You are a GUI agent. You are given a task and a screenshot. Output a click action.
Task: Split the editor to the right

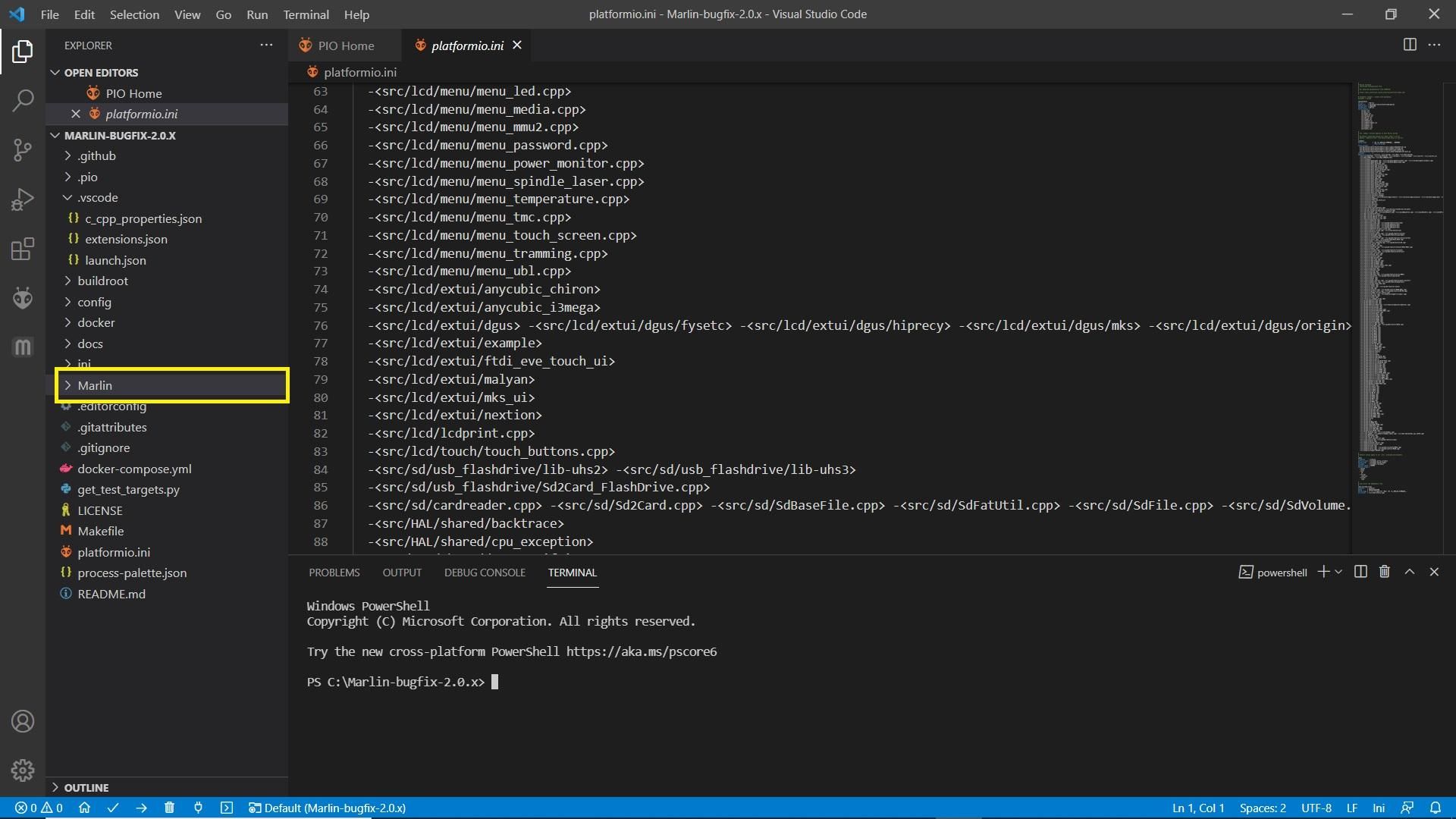(1409, 45)
